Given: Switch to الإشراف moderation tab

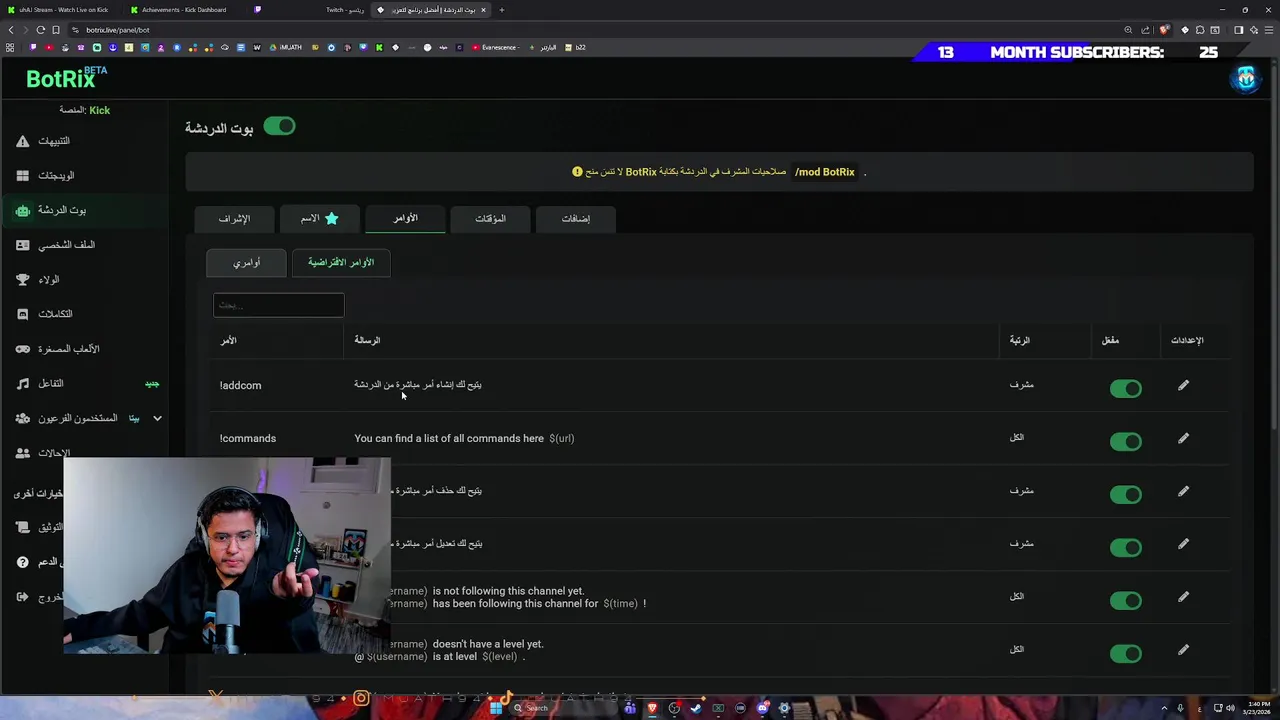Looking at the screenshot, I should pyautogui.click(x=235, y=218).
